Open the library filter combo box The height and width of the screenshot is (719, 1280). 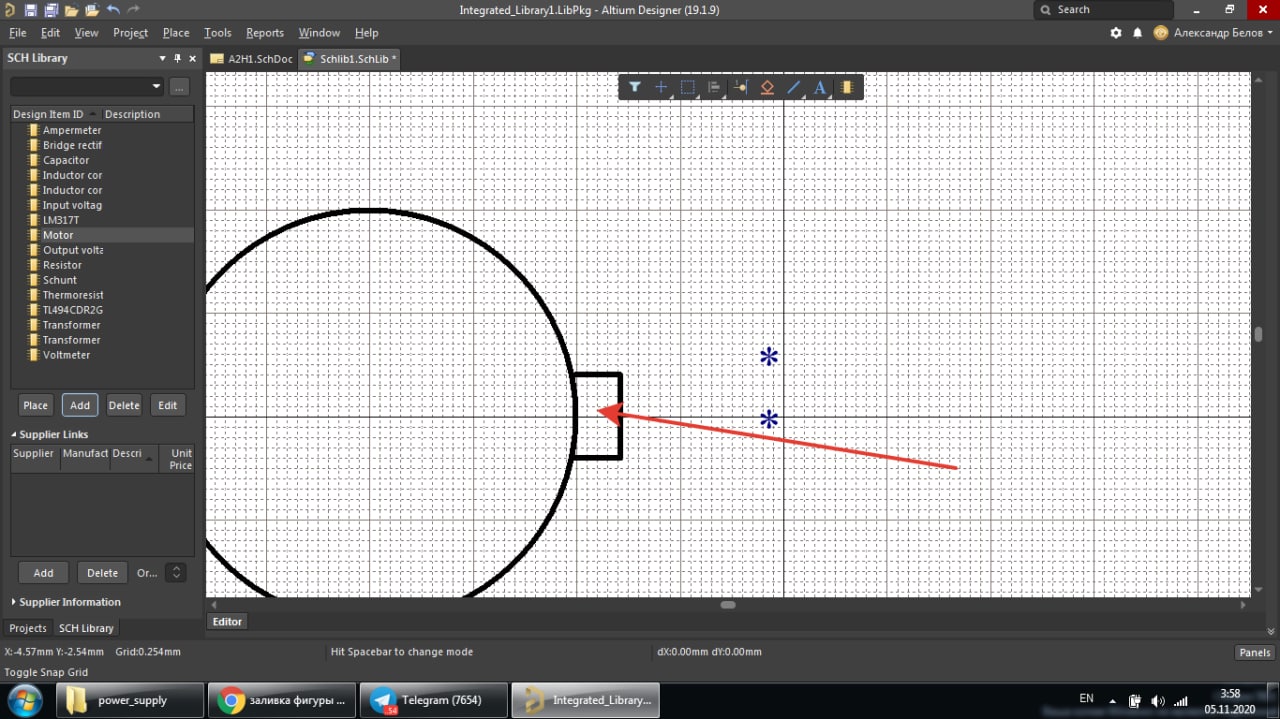point(87,87)
